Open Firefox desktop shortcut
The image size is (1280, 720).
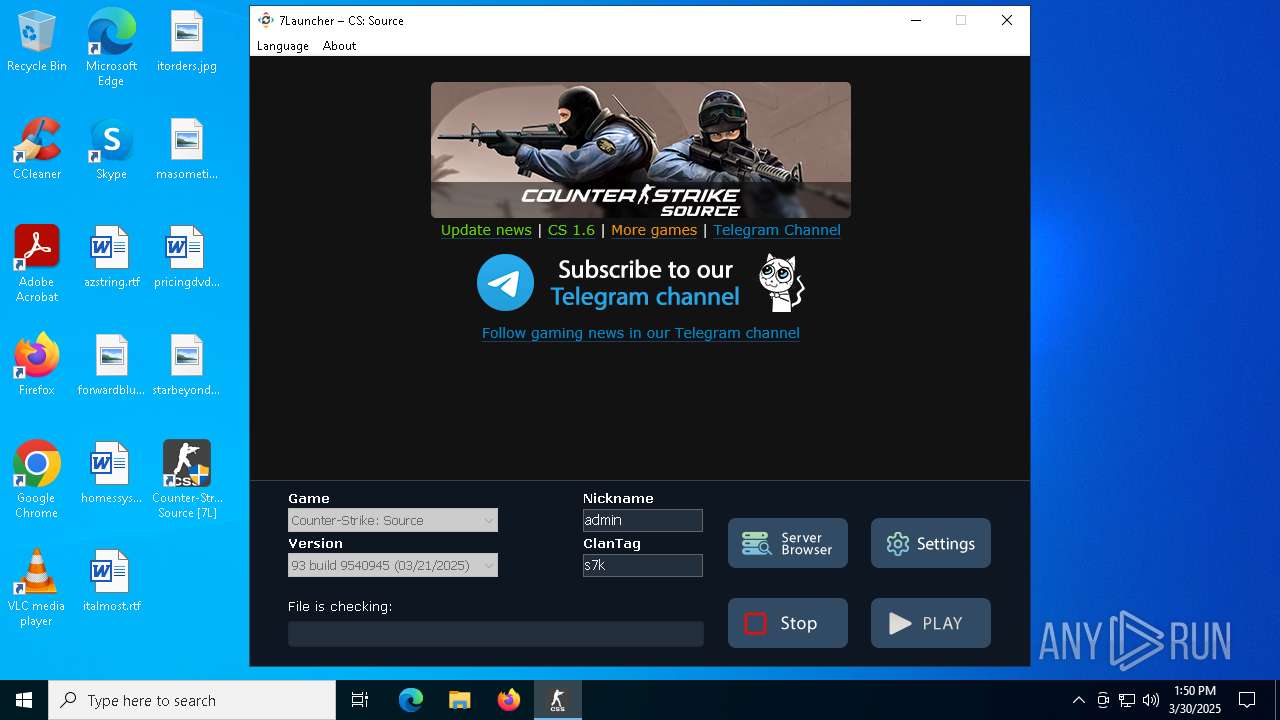tap(37, 366)
